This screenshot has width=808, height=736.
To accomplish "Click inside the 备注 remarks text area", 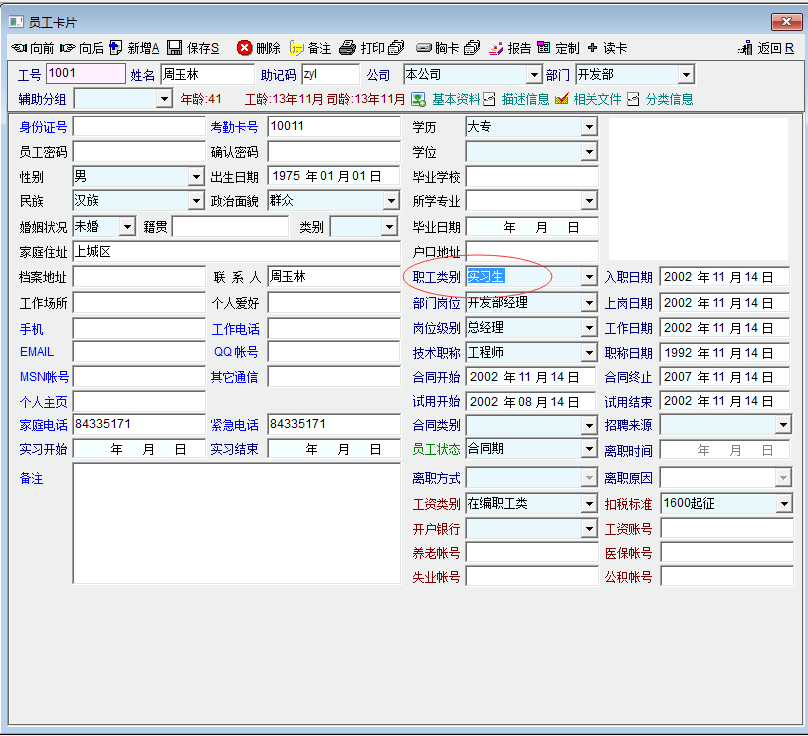I will (x=236, y=523).
